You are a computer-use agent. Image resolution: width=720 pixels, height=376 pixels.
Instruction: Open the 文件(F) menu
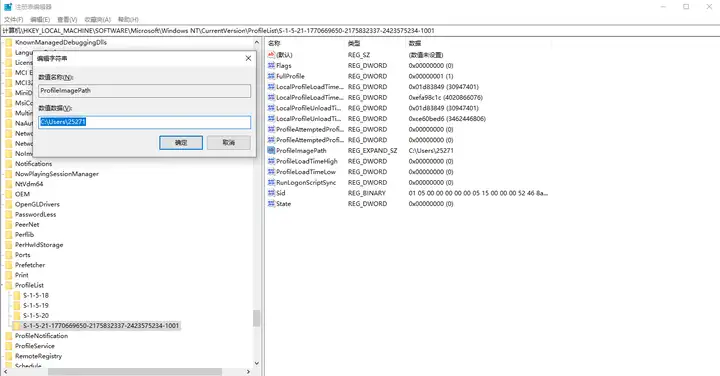[13, 19]
